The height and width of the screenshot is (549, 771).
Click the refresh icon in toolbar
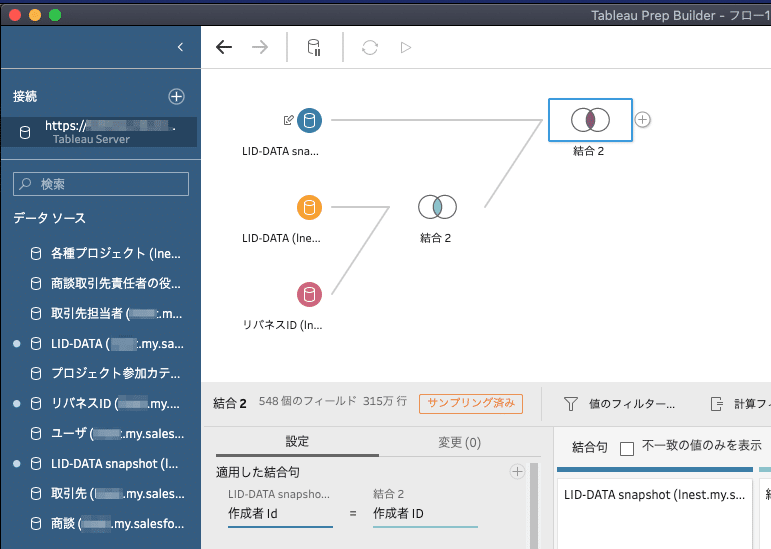pos(370,48)
